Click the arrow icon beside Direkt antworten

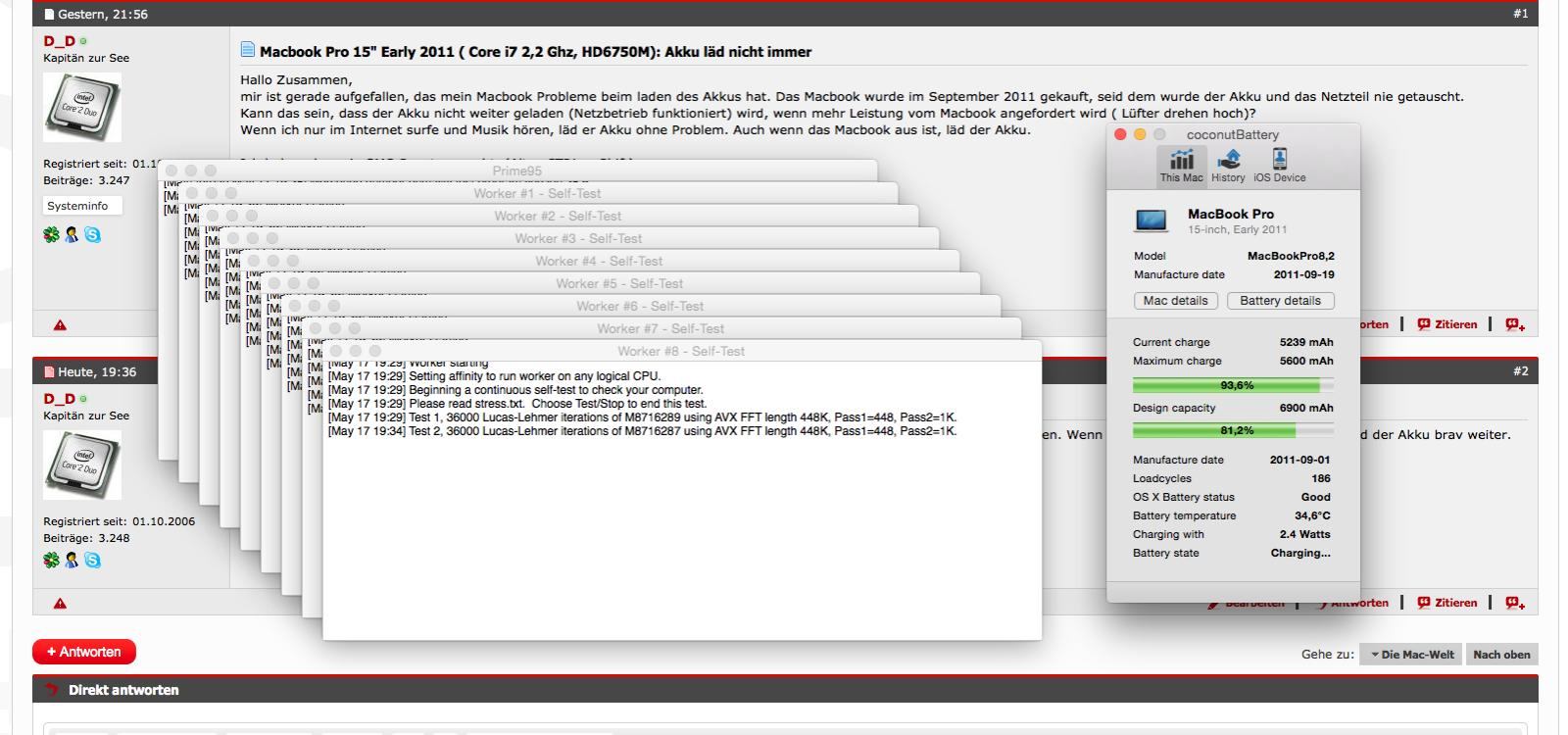52,690
